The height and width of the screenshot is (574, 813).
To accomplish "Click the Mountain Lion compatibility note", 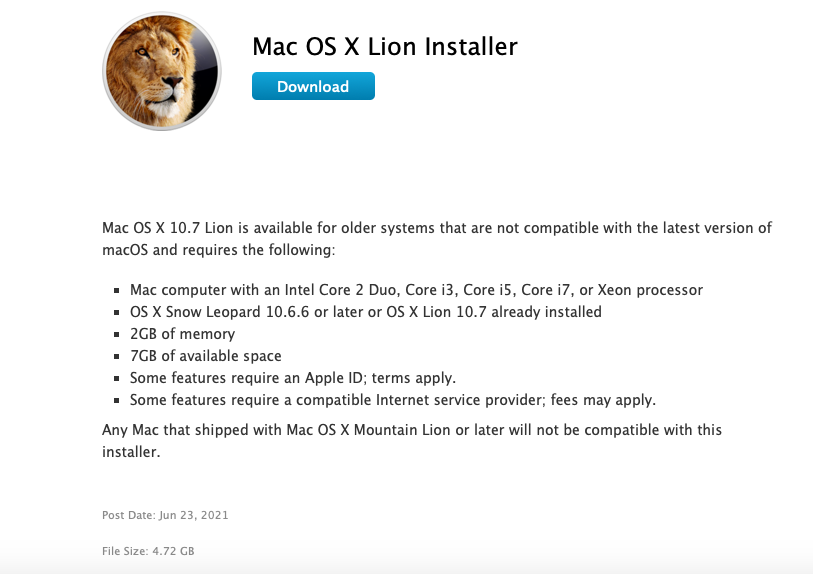I will click(x=412, y=440).
